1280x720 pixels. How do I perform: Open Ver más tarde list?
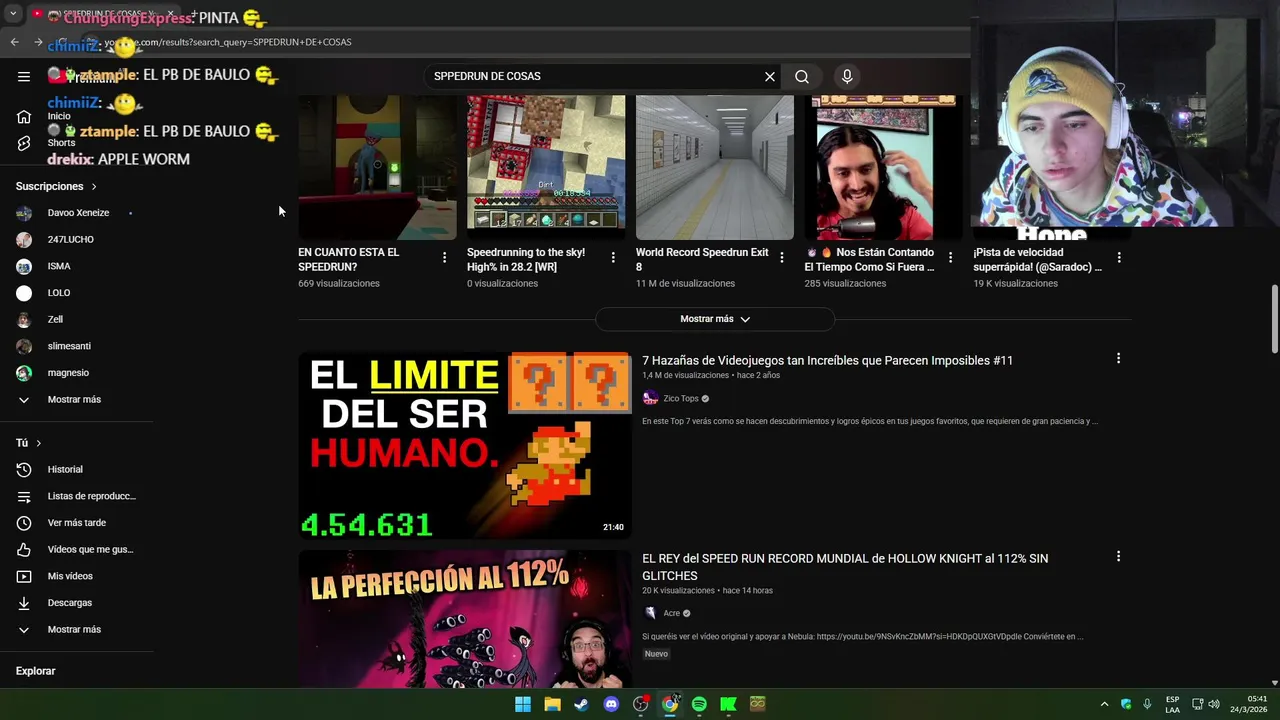click(77, 523)
